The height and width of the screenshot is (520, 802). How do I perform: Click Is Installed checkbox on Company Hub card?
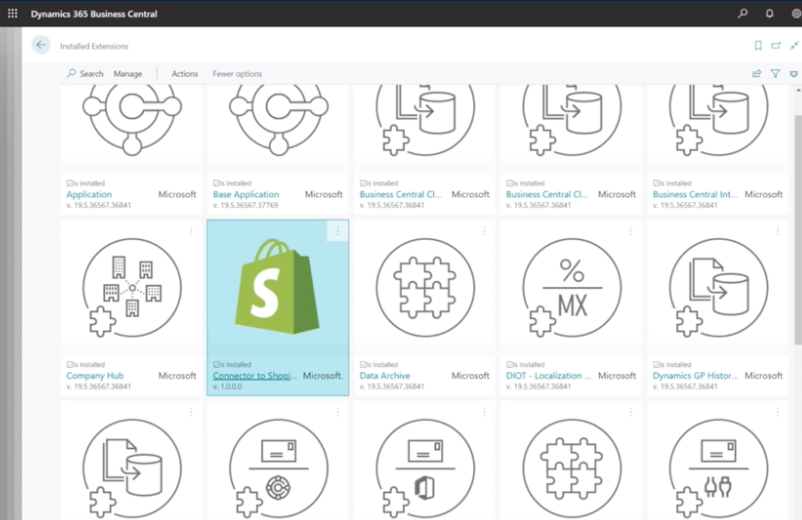(70, 365)
